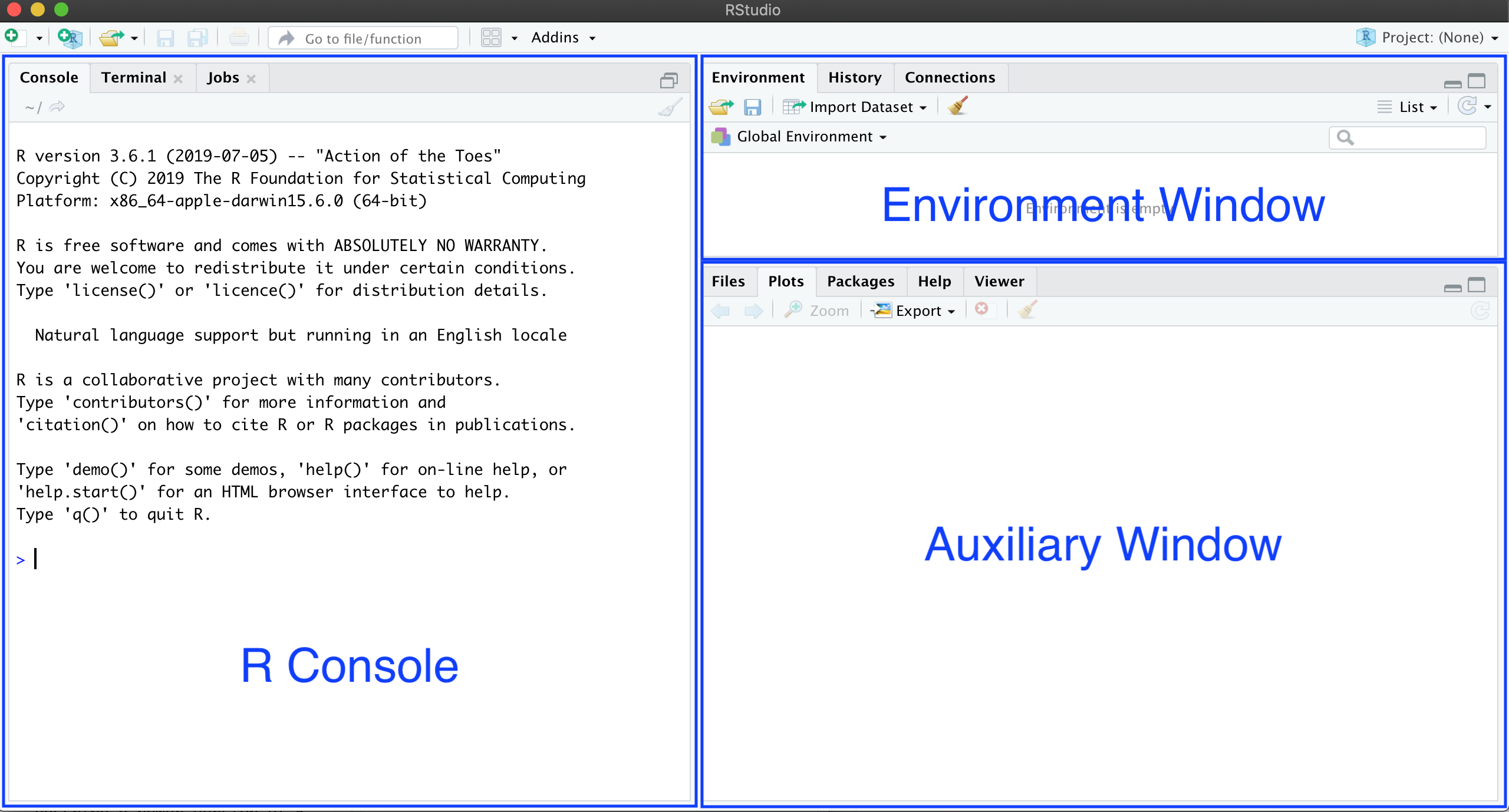Select the Connections tab

[950, 78]
